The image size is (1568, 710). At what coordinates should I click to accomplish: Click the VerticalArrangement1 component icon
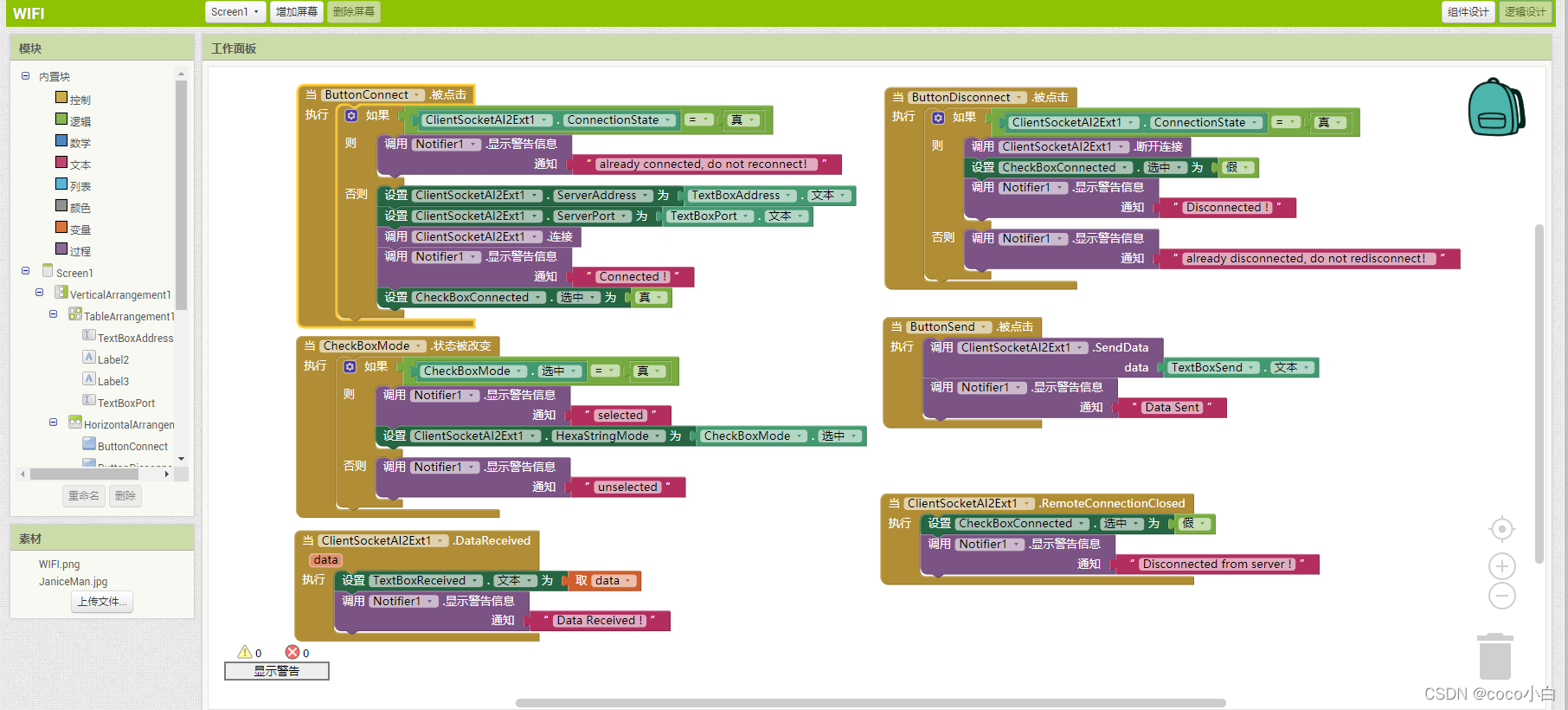coord(61,292)
